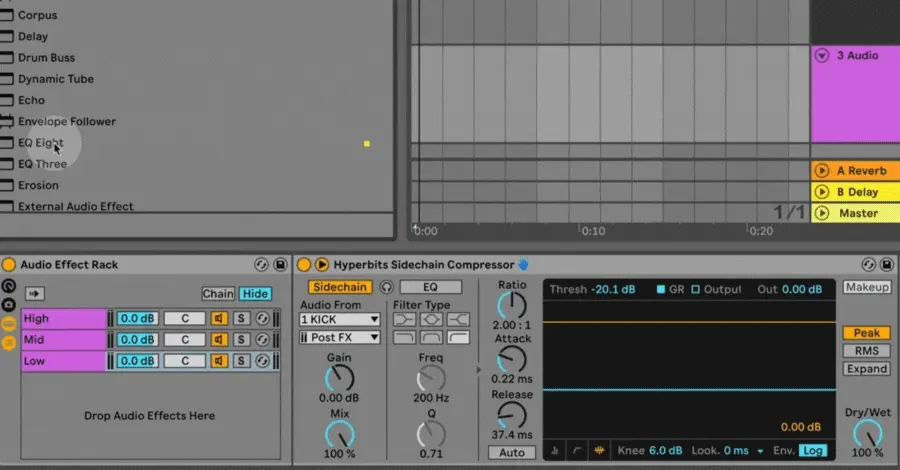
Task: Click the Attack knob
Action: click(511, 360)
